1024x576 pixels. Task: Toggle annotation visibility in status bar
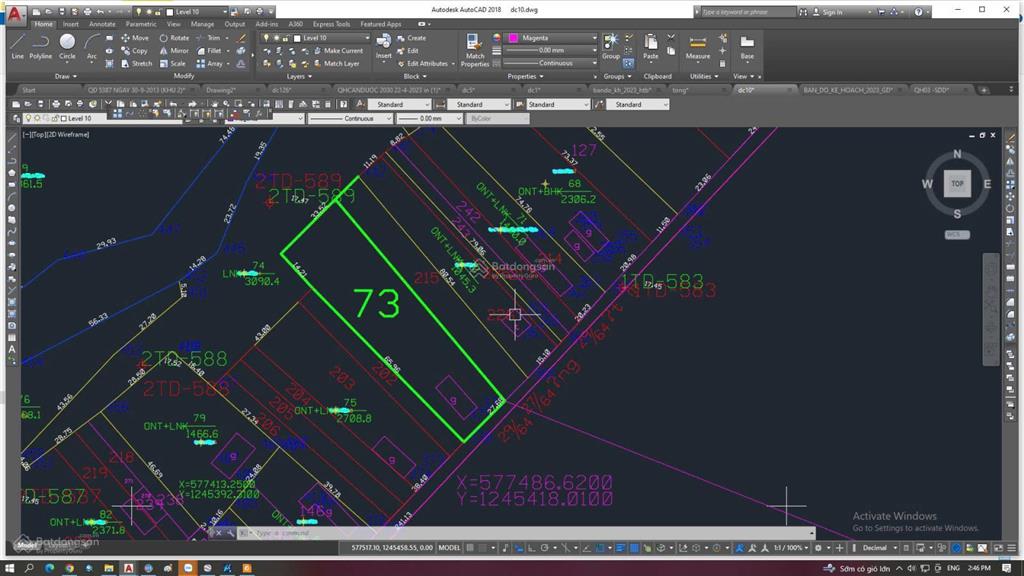740,548
